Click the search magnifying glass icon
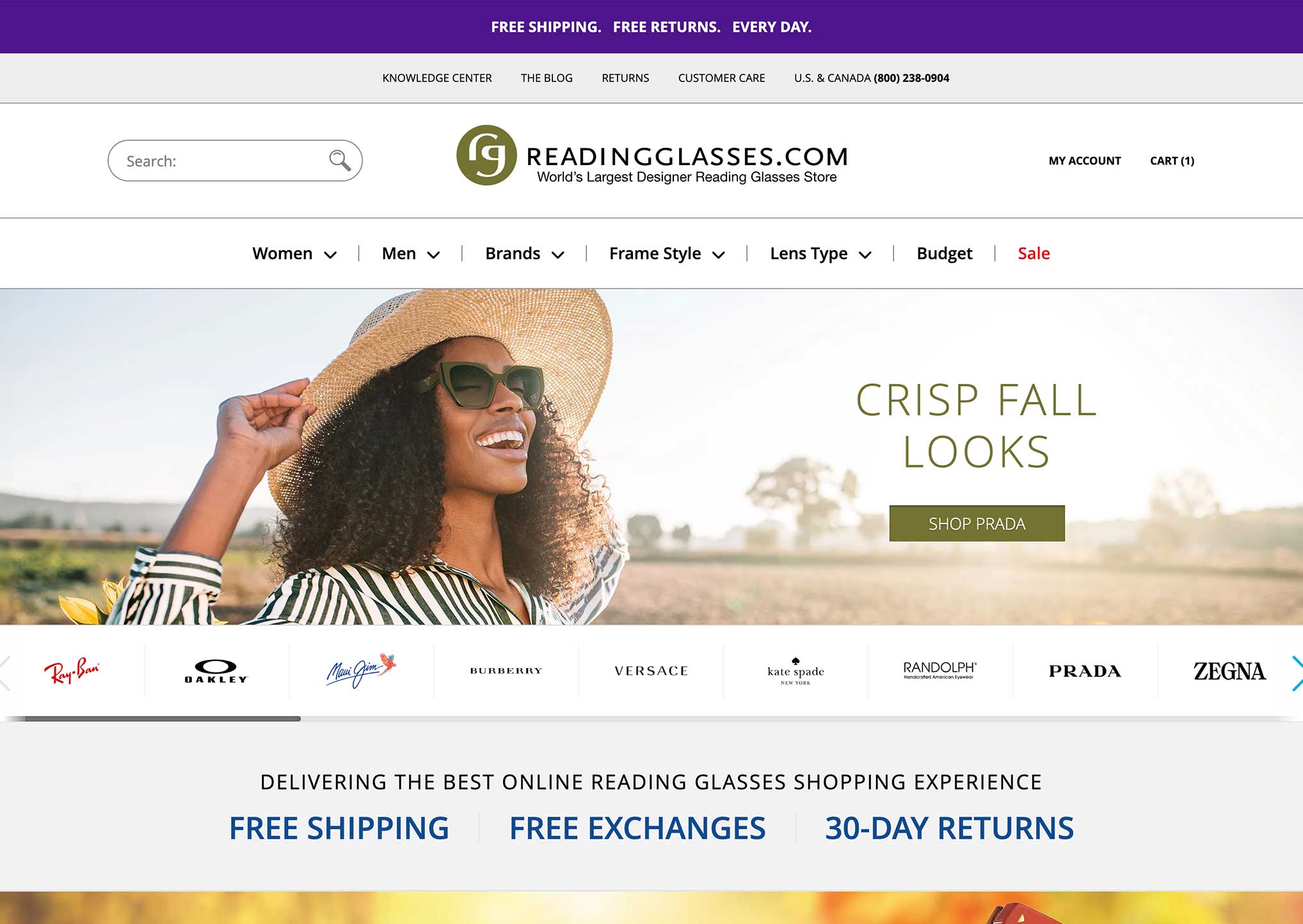The image size is (1303, 924). (x=340, y=160)
